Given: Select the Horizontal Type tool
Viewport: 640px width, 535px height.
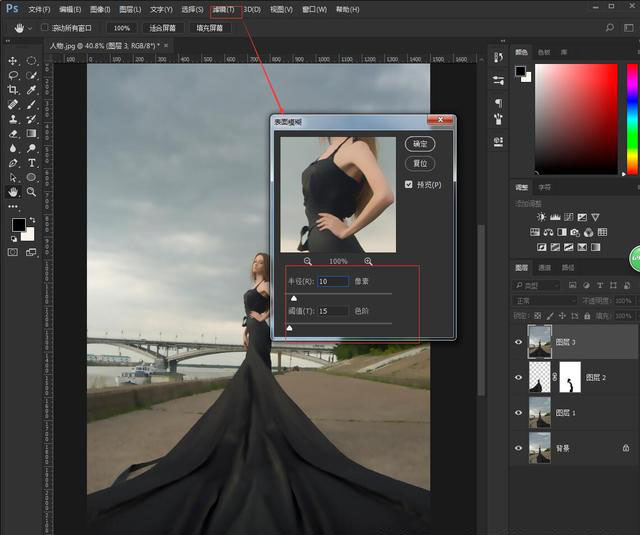Looking at the screenshot, I should (x=31, y=163).
